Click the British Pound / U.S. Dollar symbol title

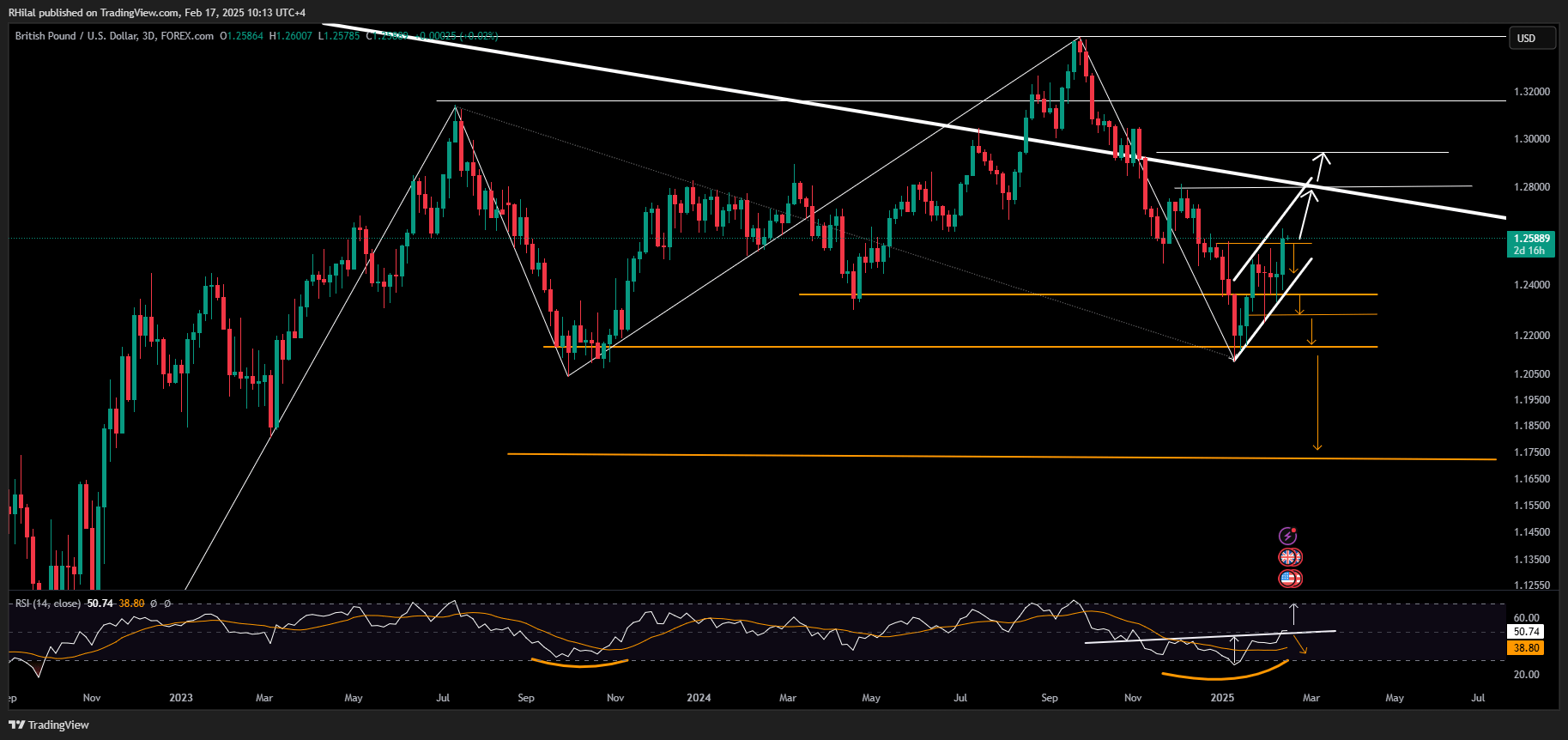click(75, 36)
